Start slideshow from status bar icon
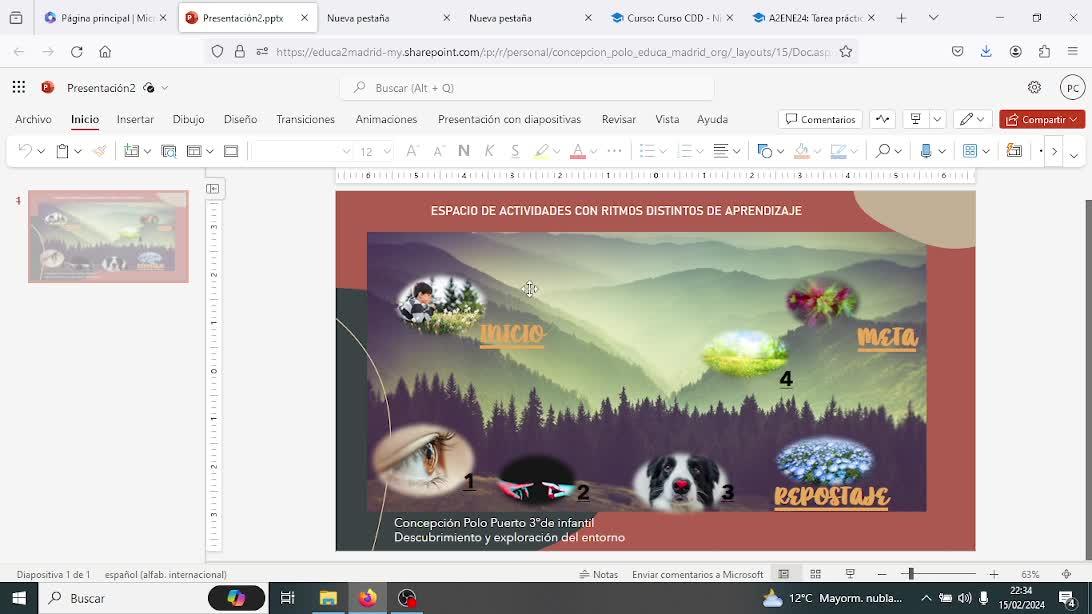This screenshot has height=614, width=1092. click(850, 574)
